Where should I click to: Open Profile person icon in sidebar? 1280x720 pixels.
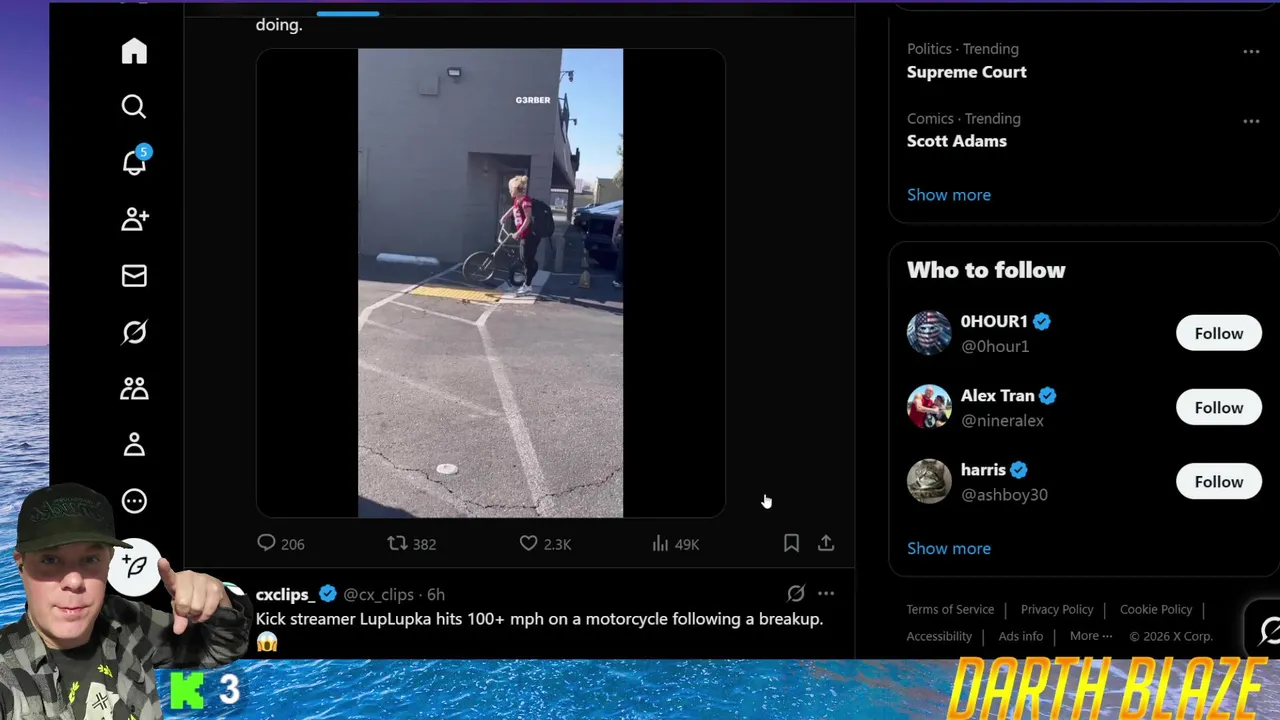[134, 445]
